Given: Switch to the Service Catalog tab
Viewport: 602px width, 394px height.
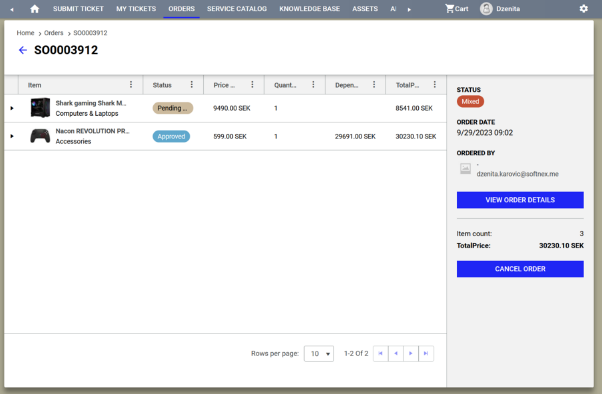Looking at the screenshot, I should [236, 9].
